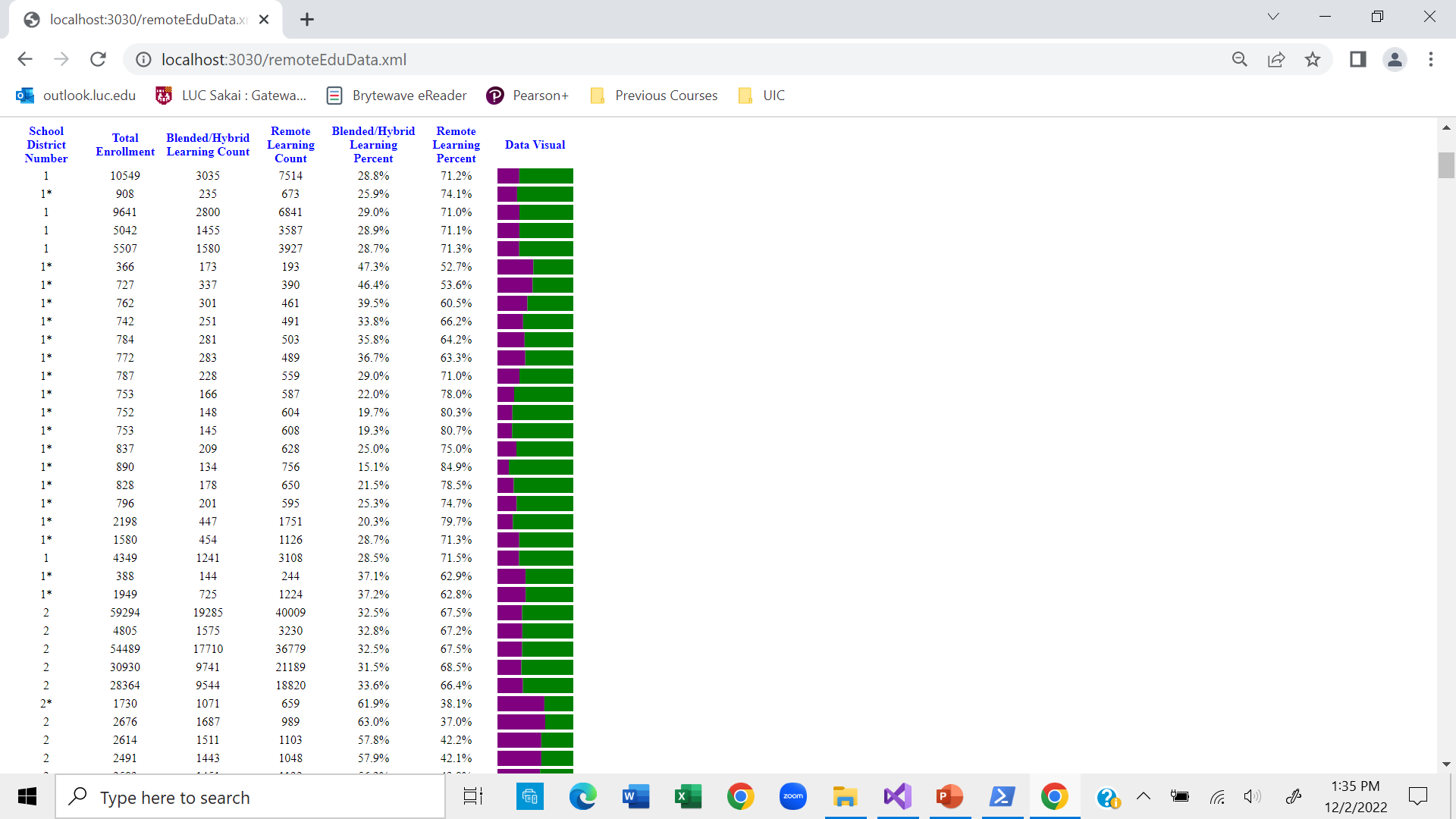Open outlook.luc.edu bookmark
Viewport: 1456px width, 819px height.
click(x=76, y=96)
